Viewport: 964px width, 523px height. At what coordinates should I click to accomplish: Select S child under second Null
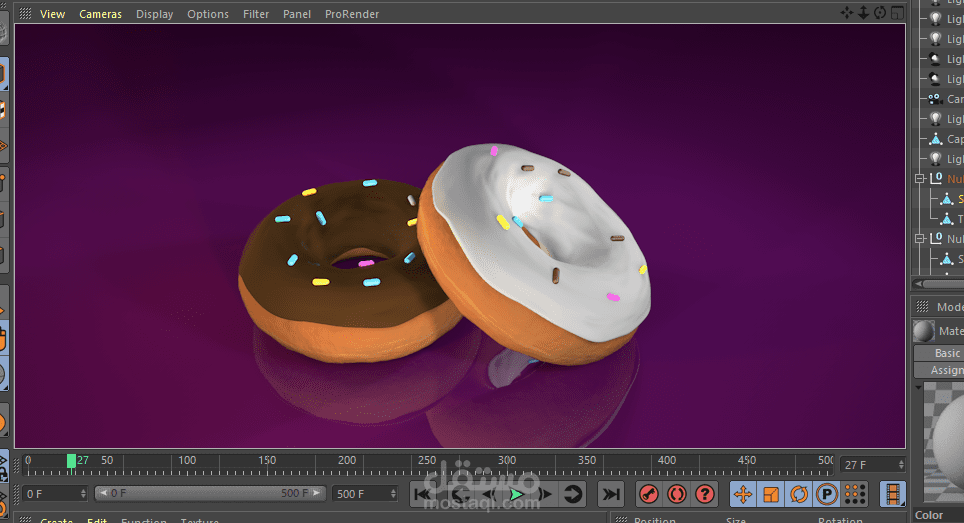pyautogui.click(x=947, y=259)
